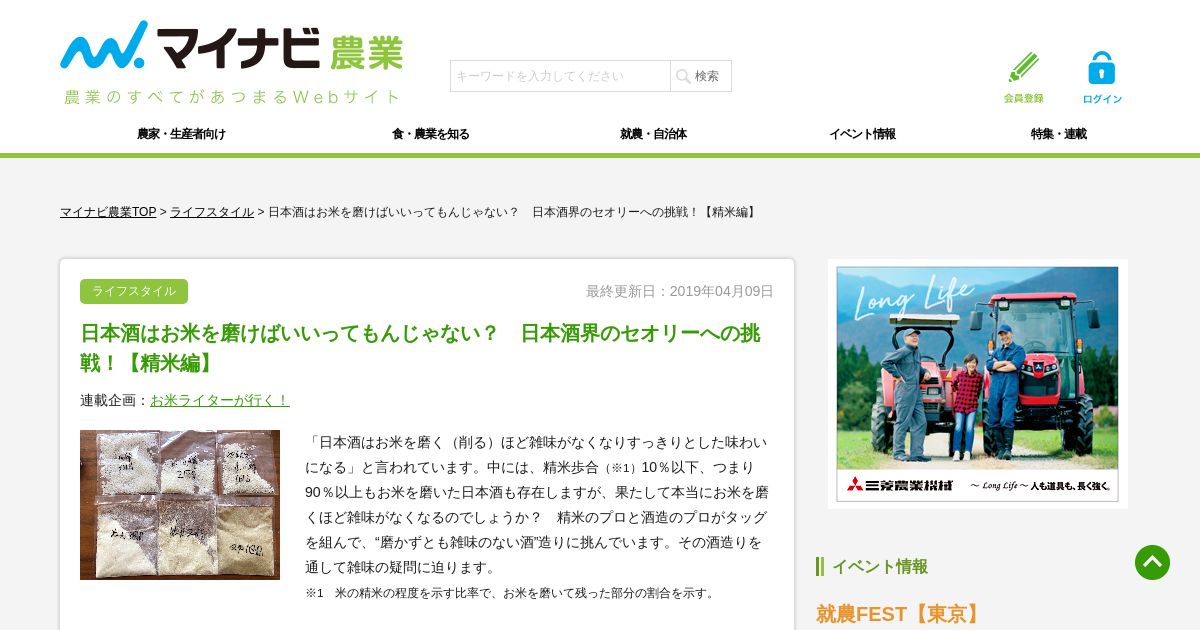The image size is (1200, 630).
Task: Click the 会員登録 pencil icon
Action: point(1023,77)
